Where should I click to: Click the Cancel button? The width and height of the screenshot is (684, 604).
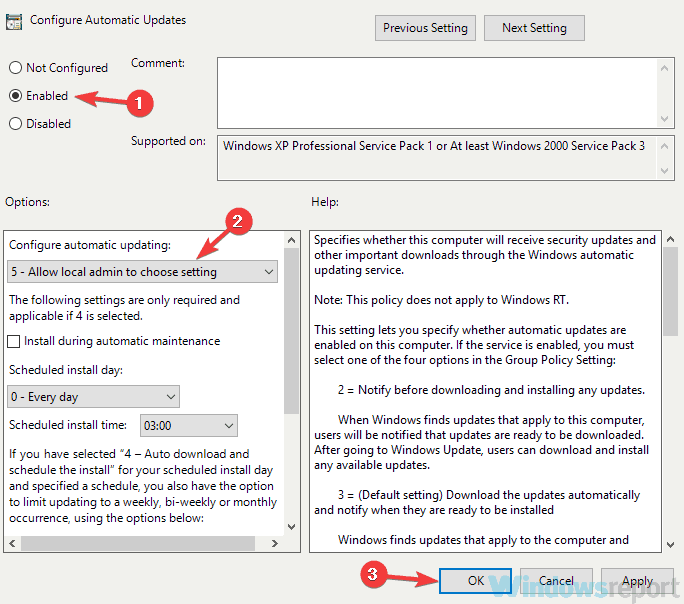556,580
